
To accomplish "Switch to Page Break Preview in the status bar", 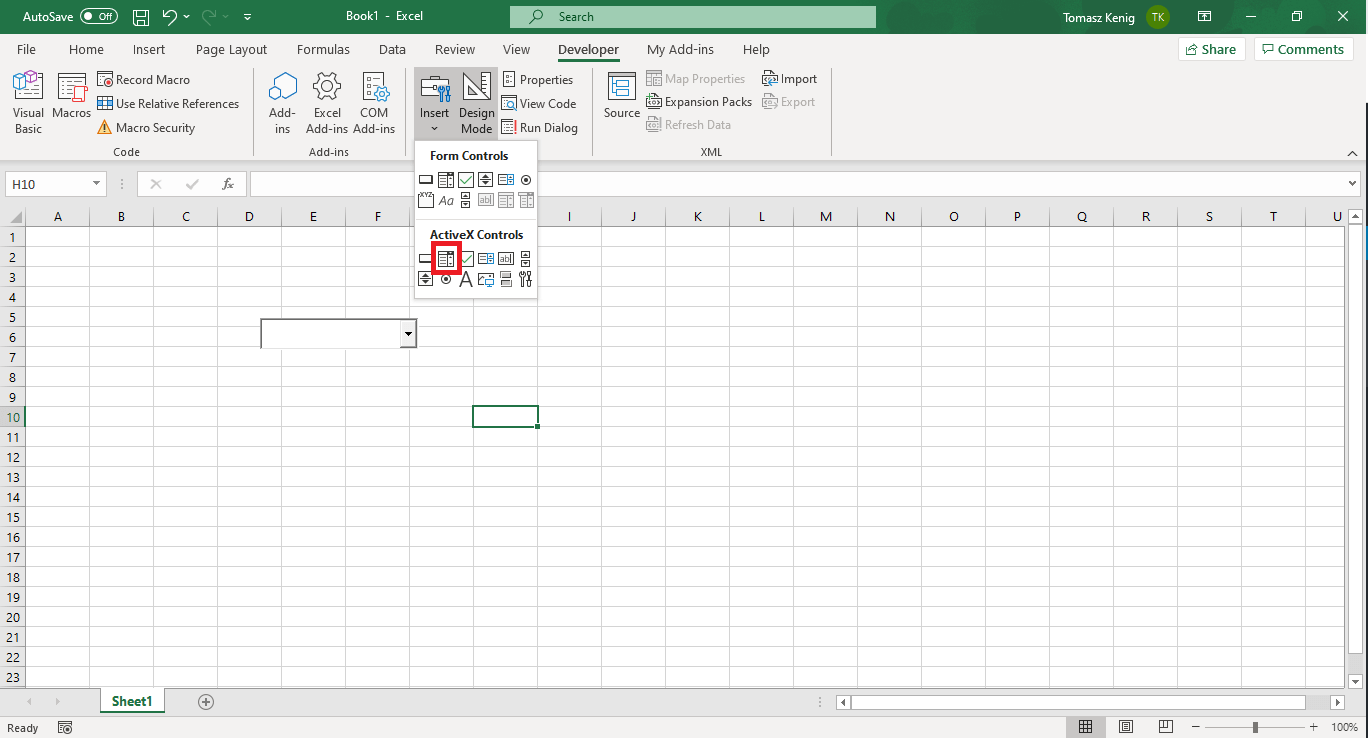I will pos(1166,727).
